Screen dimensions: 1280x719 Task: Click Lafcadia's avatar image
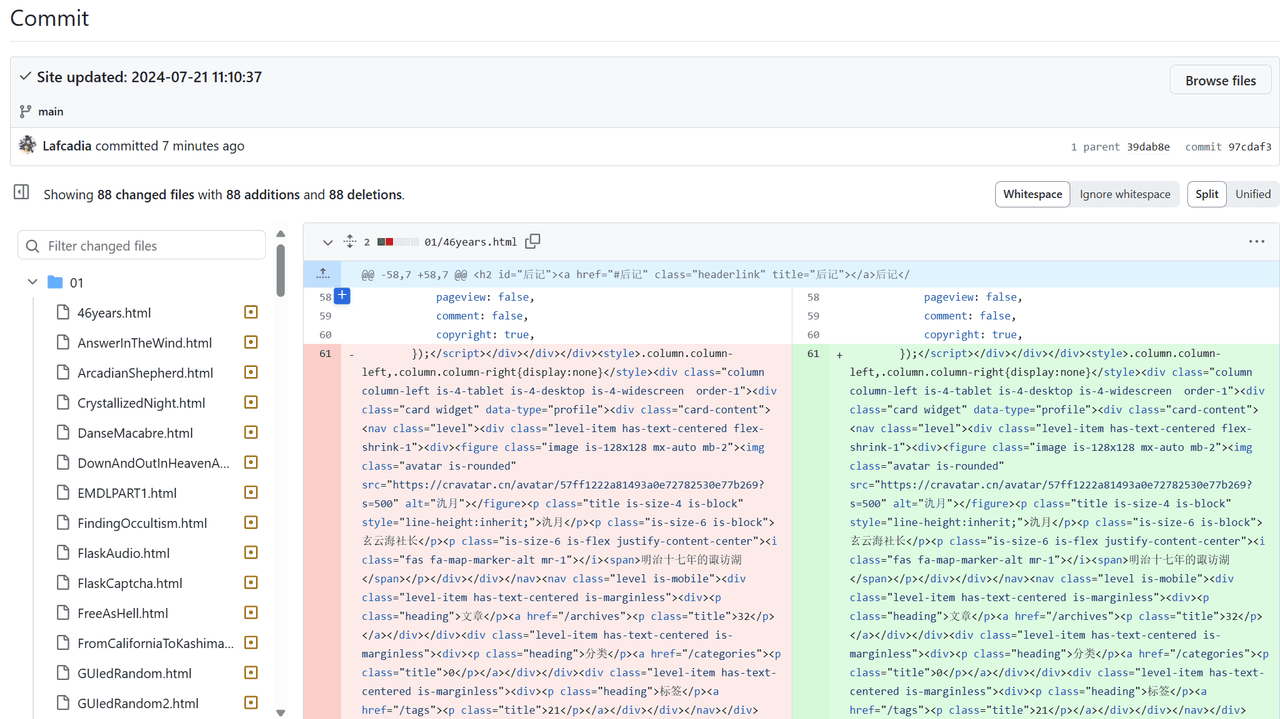pos(27,145)
